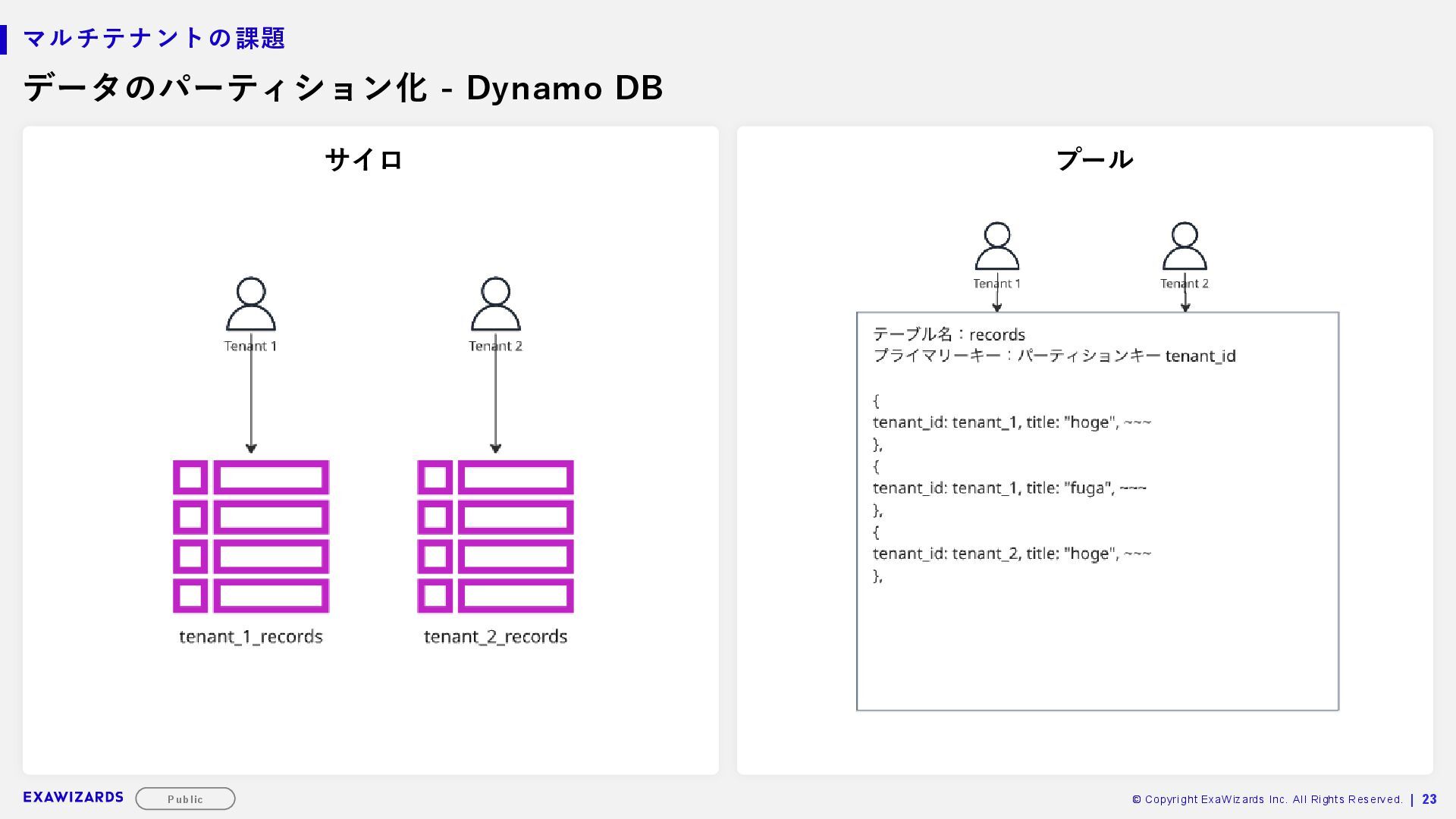Image resolution: width=1456 pixels, height=819 pixels.
Task: Click the EXAWIZARDS logo
Action: click(x=73, y=797)
